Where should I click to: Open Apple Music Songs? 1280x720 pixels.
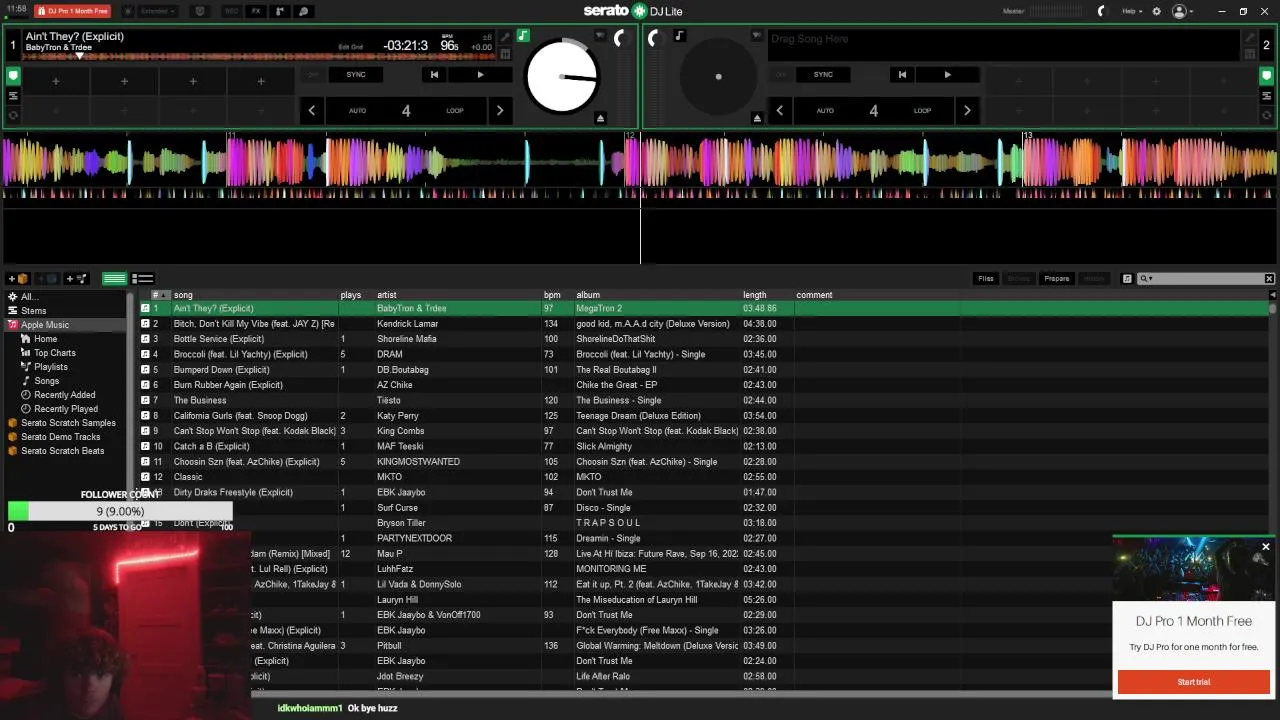pos(46,381)
